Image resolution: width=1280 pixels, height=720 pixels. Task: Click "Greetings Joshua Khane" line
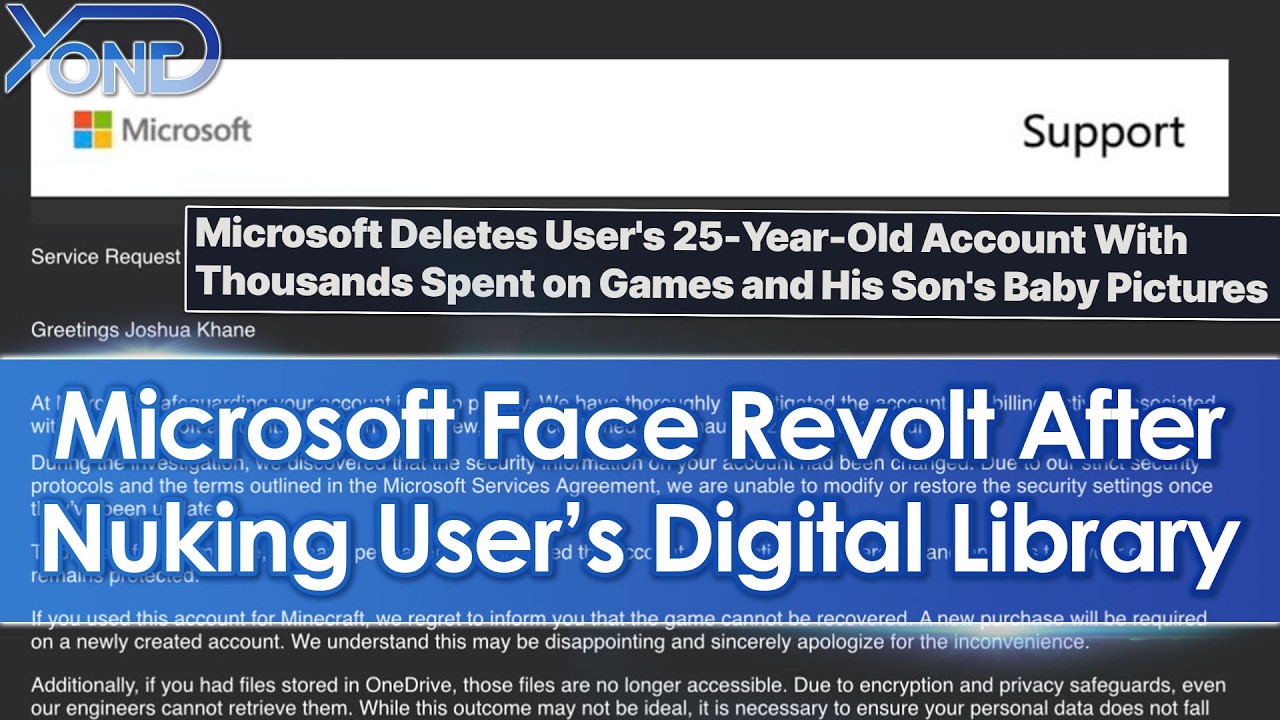pos(143,329)
